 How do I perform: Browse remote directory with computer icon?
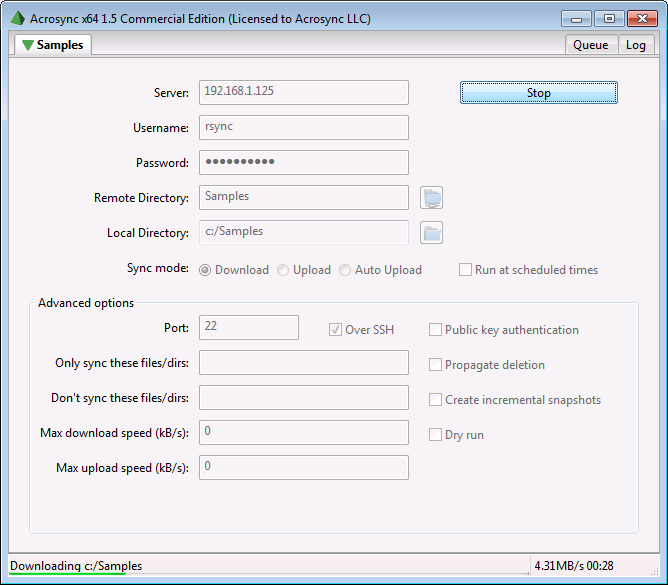pos(431,198)
